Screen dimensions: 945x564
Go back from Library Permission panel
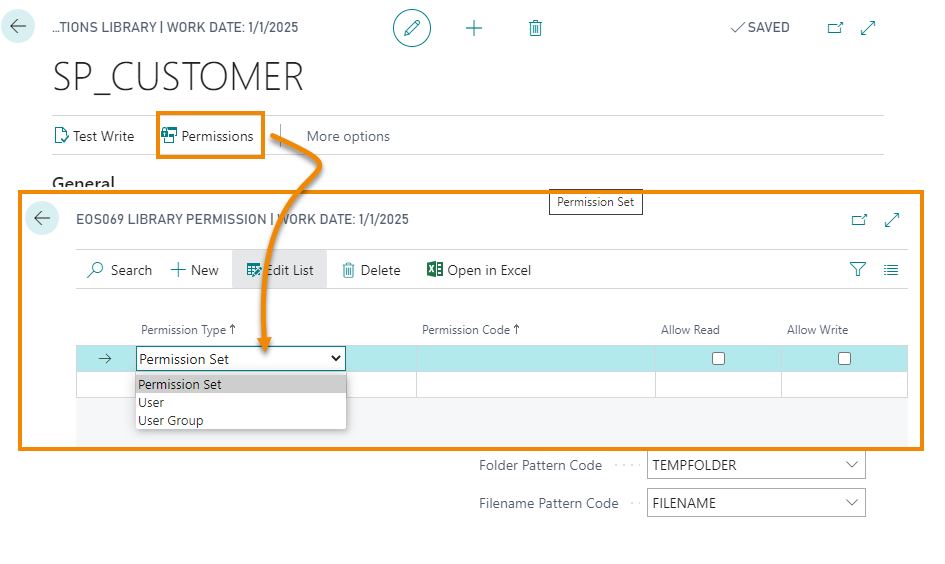pos(42,218)
